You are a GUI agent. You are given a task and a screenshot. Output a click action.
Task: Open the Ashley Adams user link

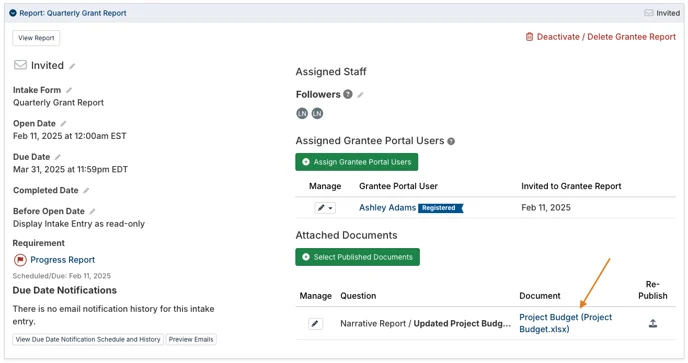point(387,208)
